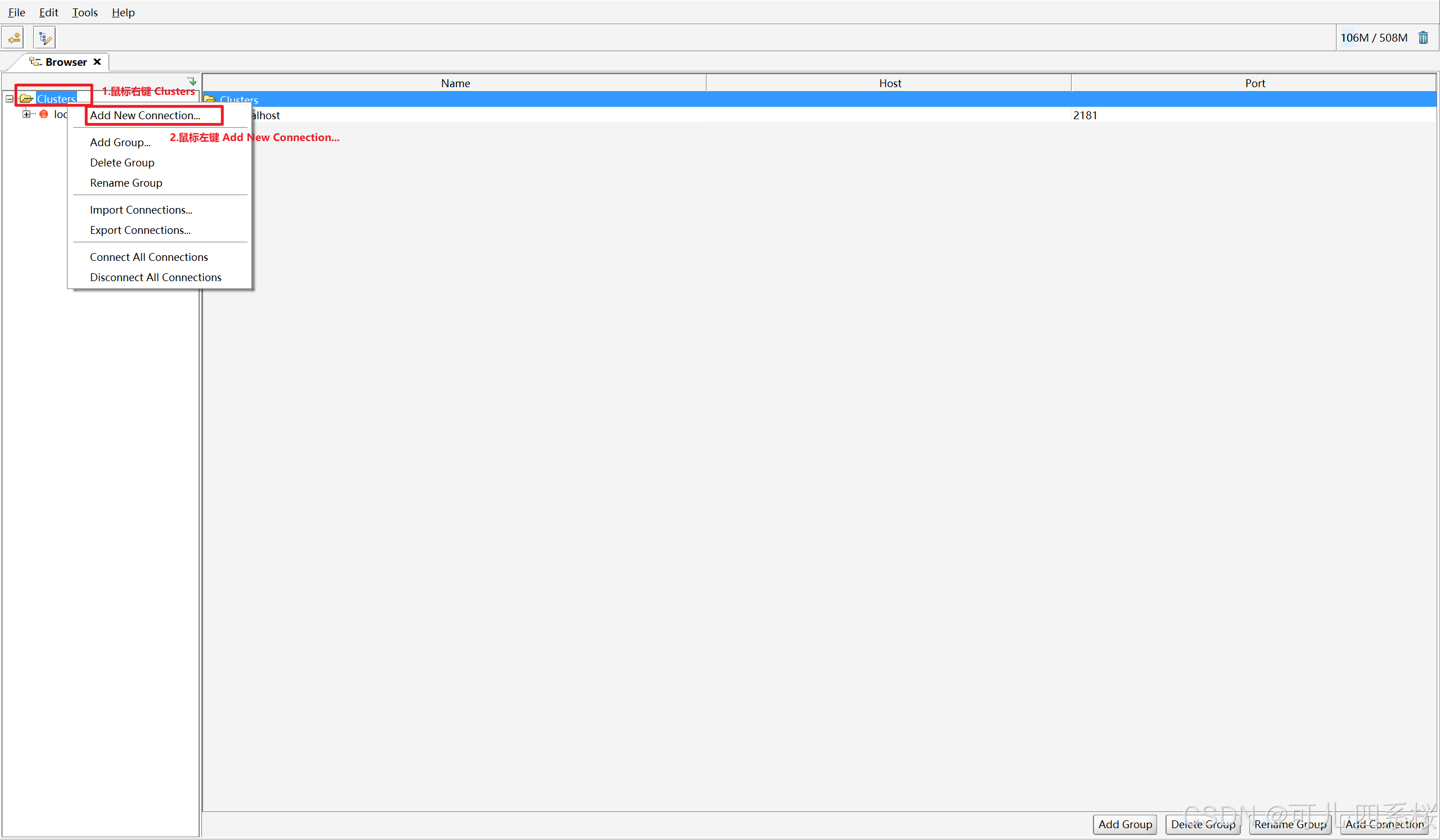
Task: Open the File menu
Action: pyautogui.click(x=16, y=12)
